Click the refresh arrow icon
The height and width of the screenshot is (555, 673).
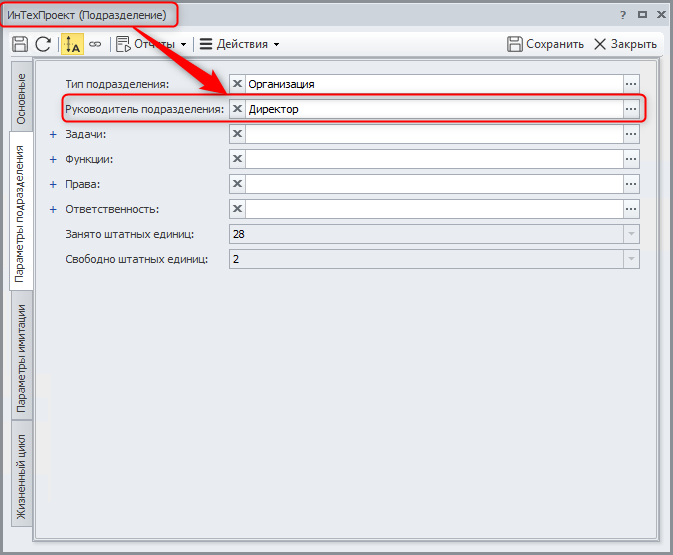tap(43, 44)
